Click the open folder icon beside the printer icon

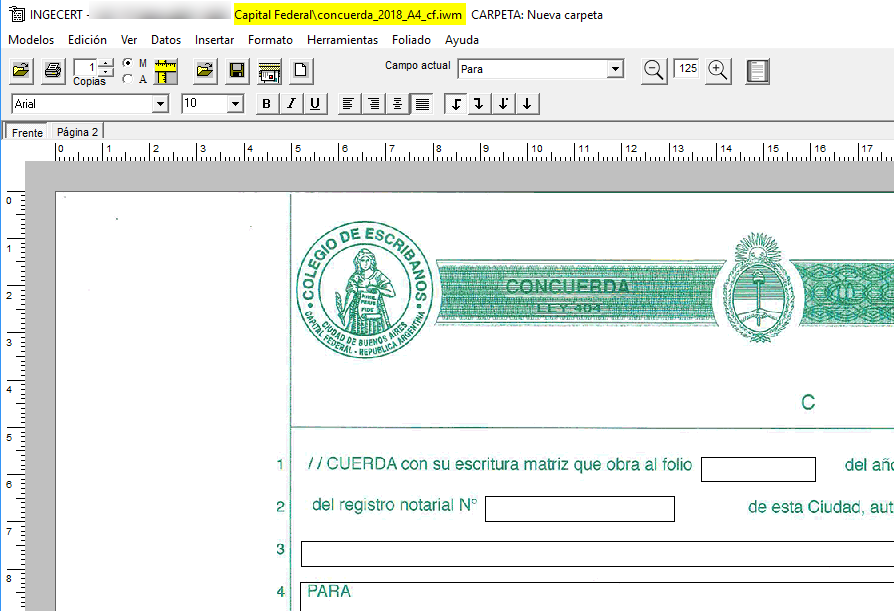[22, 71]
